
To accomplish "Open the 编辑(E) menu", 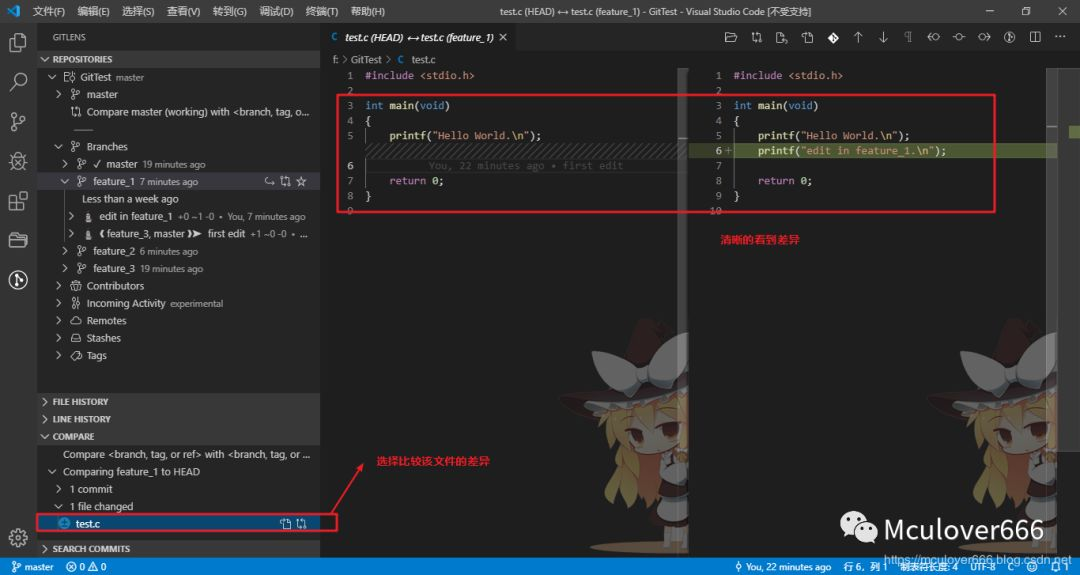I will click(x=94, y=11).
